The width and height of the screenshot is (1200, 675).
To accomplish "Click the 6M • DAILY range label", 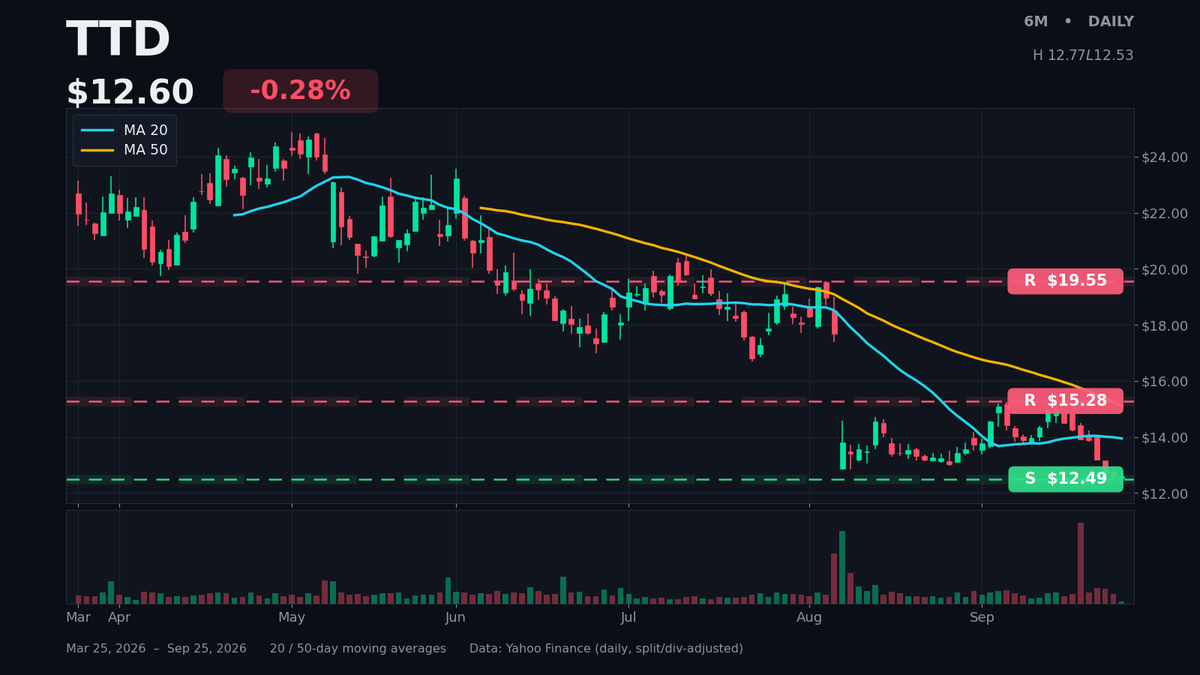I will tap(1078, 22).
